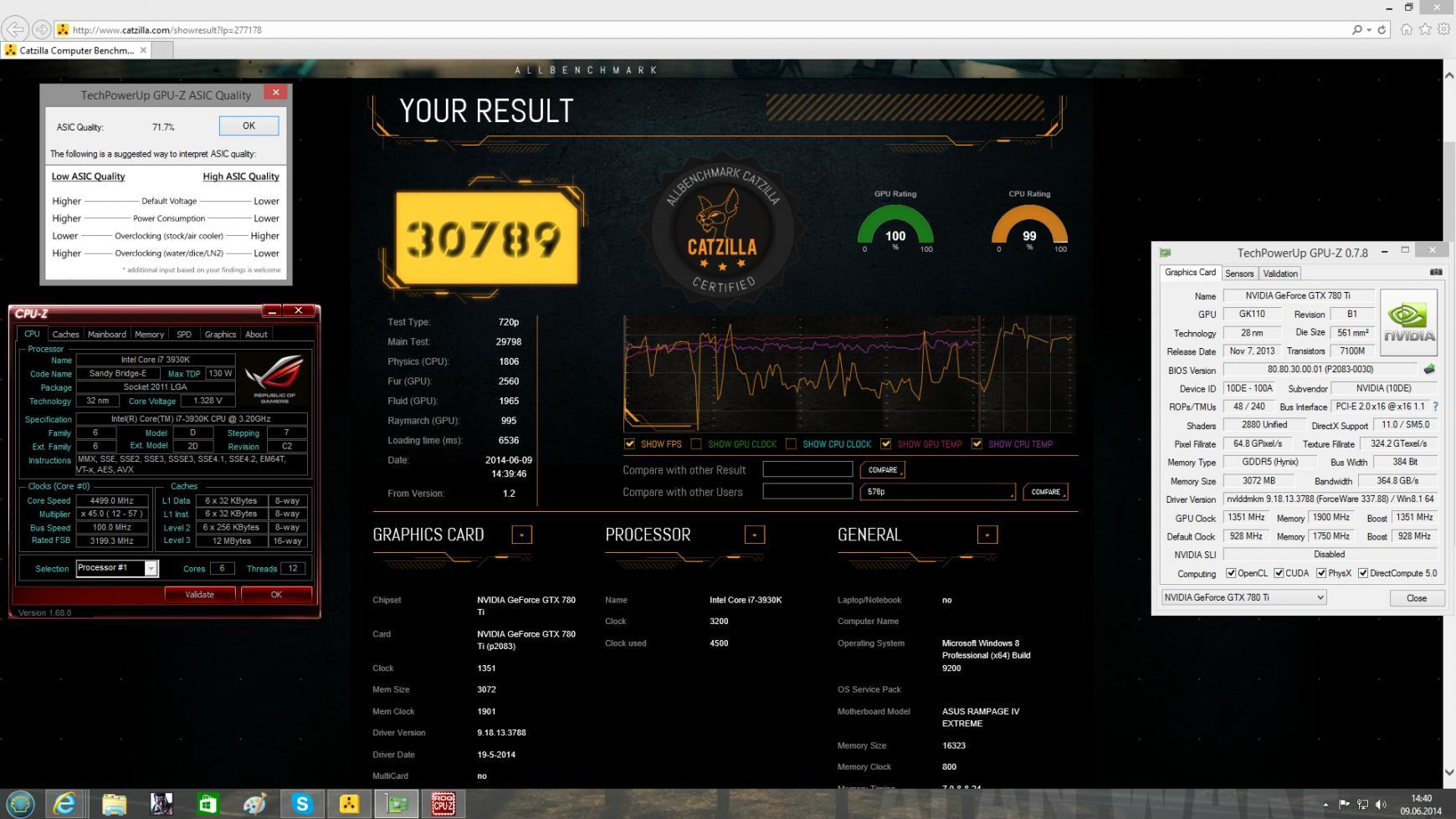Enable SHOW CPU CLOCK checkbox
The height and width of the screenshot is (819, 1456).
point(791,444)
